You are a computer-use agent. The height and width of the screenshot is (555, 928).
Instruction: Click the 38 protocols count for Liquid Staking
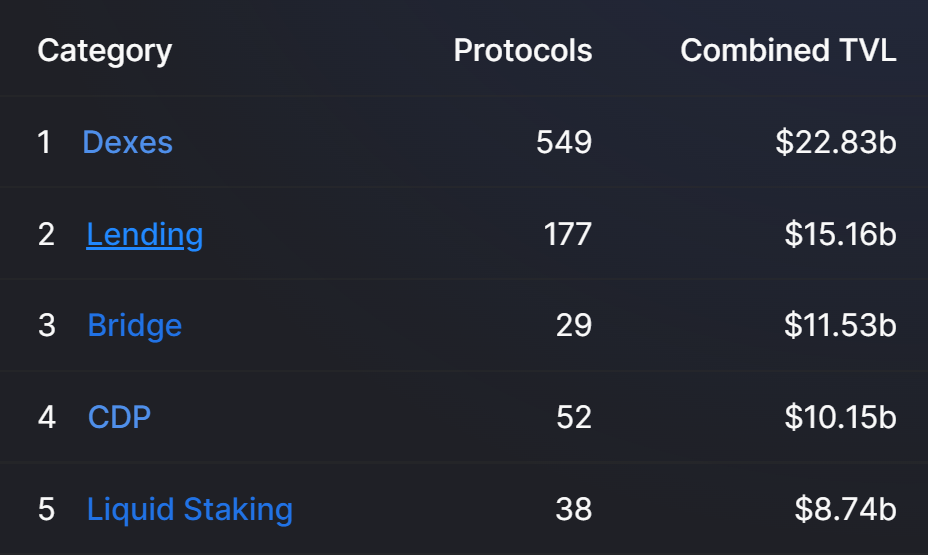(574, 509)
